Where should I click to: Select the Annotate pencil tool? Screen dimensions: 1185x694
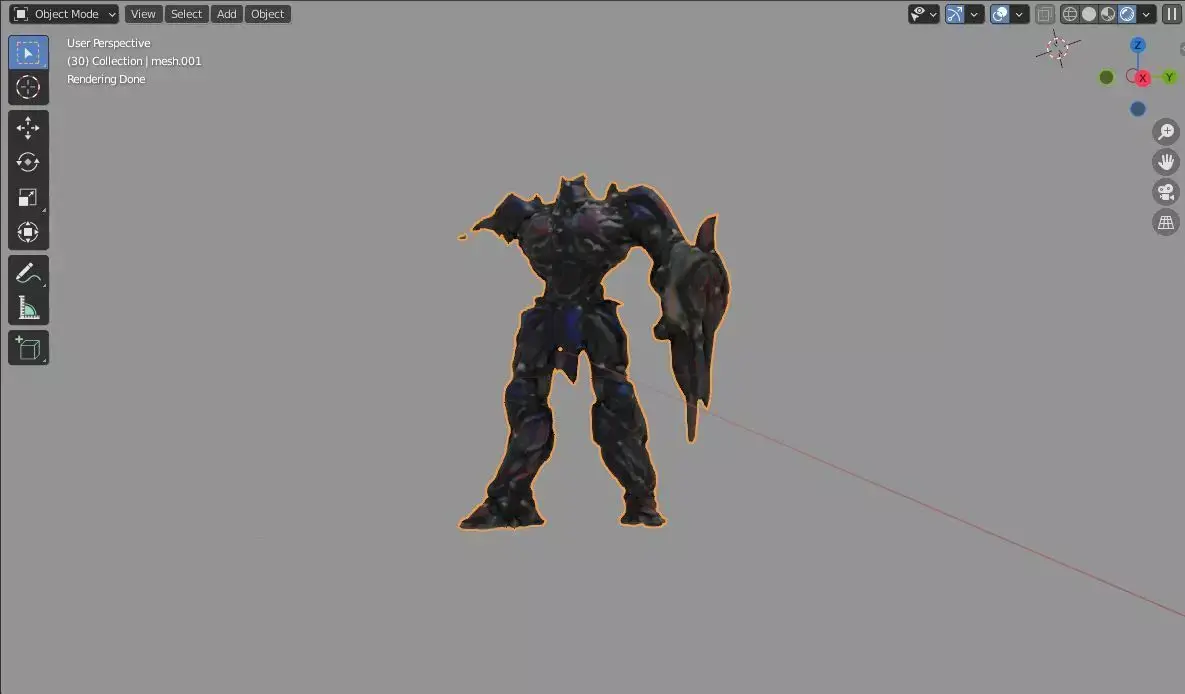[28, 272]
